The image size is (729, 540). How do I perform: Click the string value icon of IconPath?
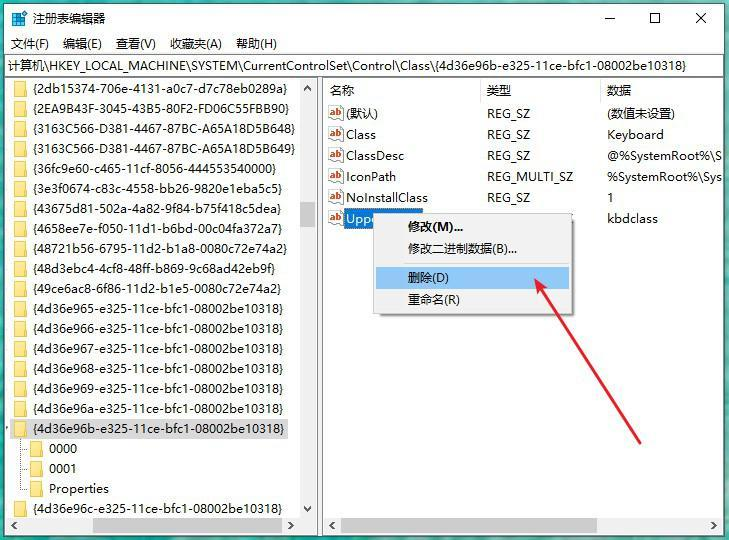(x=336, y=176)
